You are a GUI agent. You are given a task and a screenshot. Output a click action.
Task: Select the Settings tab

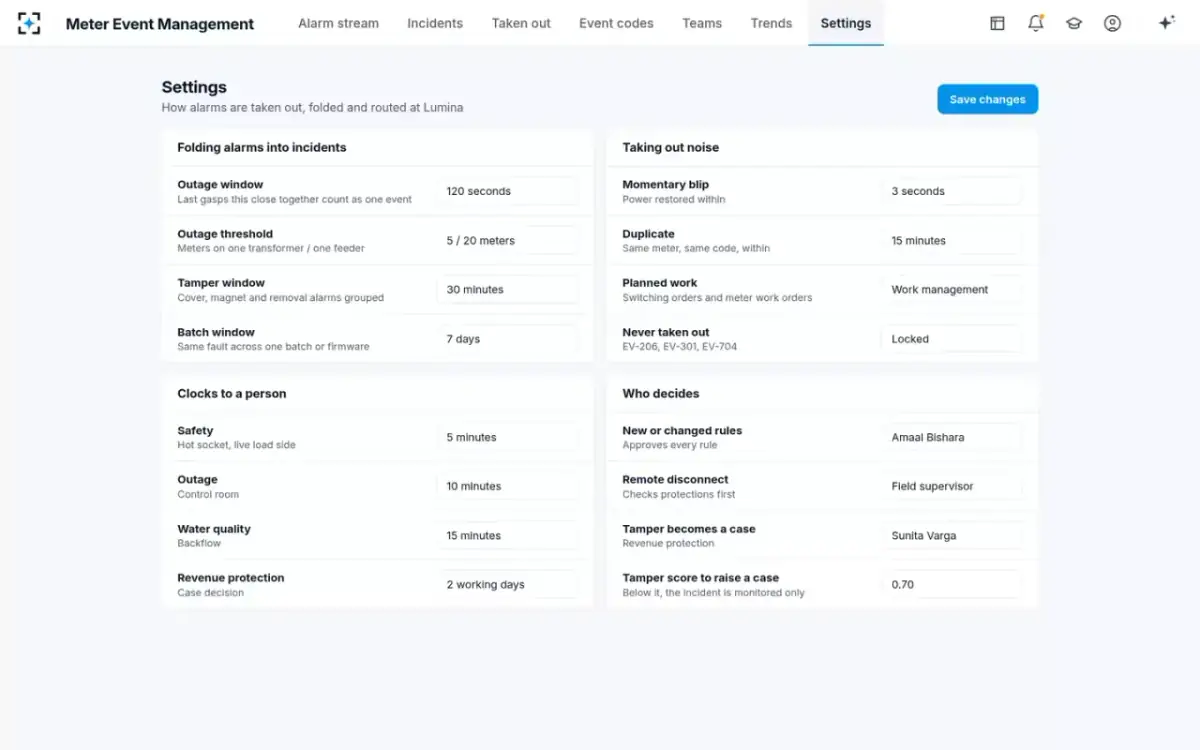[846, 23]
